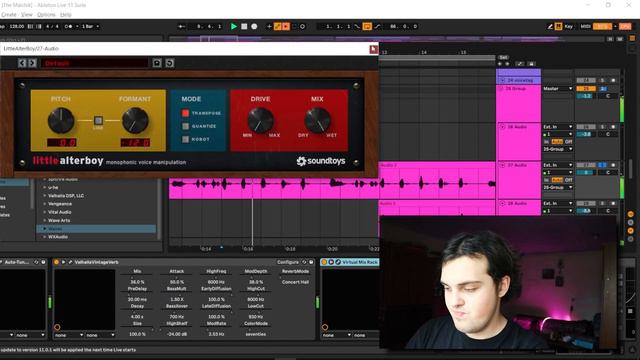This screenshot has height=360, width=640.
Task: Click the Formant knob
Action: pyautogui.click(x=135, y=120)
